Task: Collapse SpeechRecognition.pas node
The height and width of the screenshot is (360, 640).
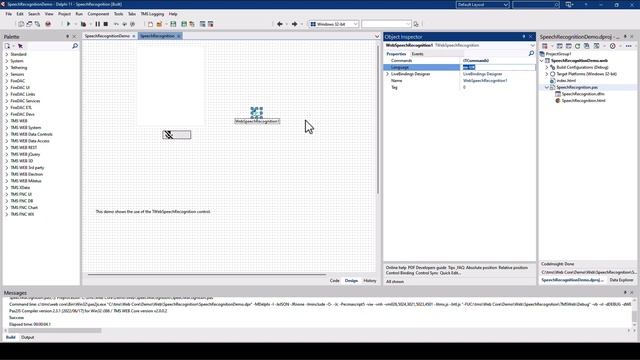Action: [547, 87]
